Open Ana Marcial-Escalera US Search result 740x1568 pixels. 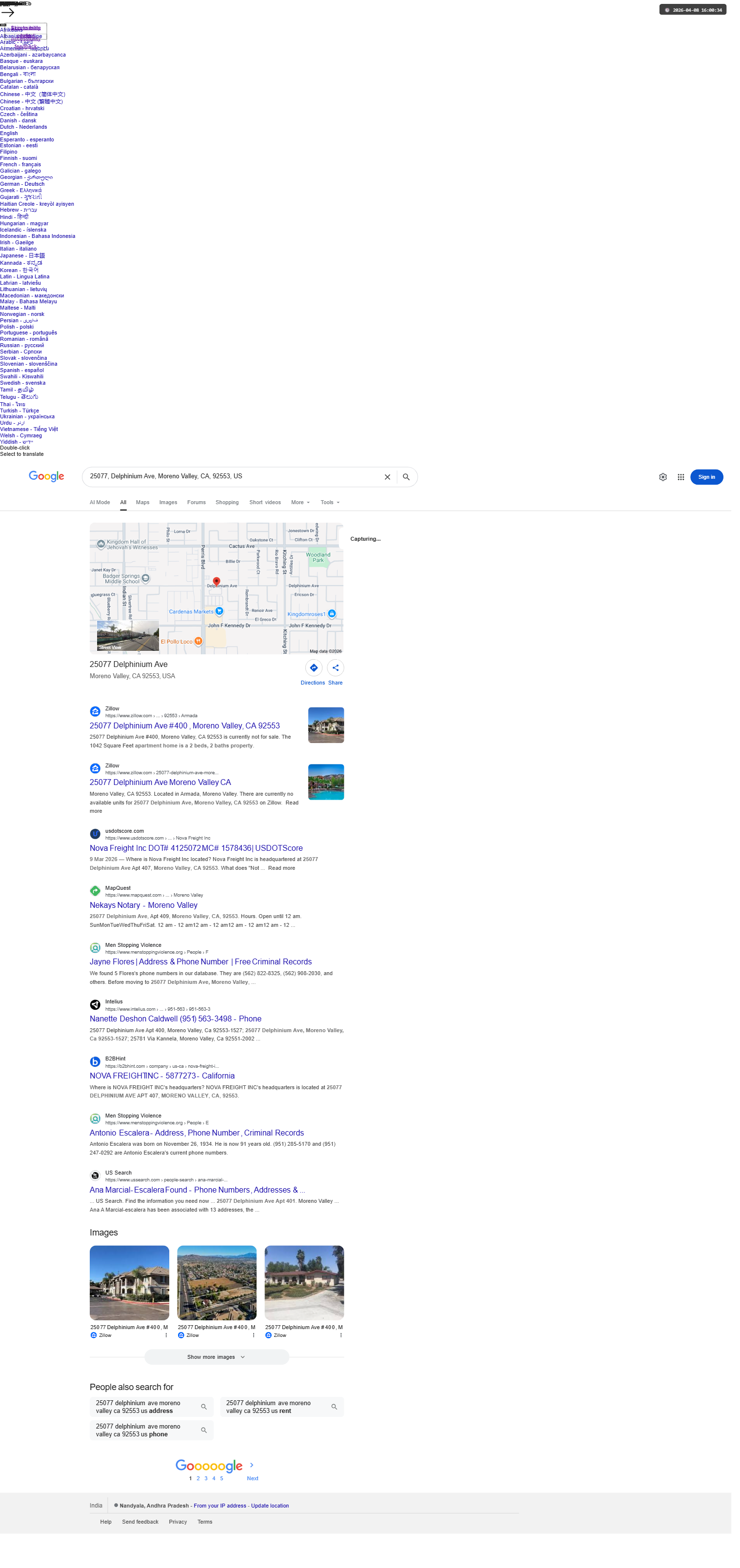[x=198, y=1190]
